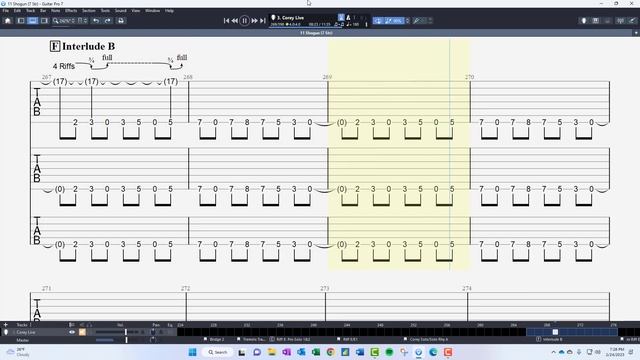640x360 pixels.
Task: Click the Bridge 2 section marker
Action: pyautogui.click(x=214, y=339)
